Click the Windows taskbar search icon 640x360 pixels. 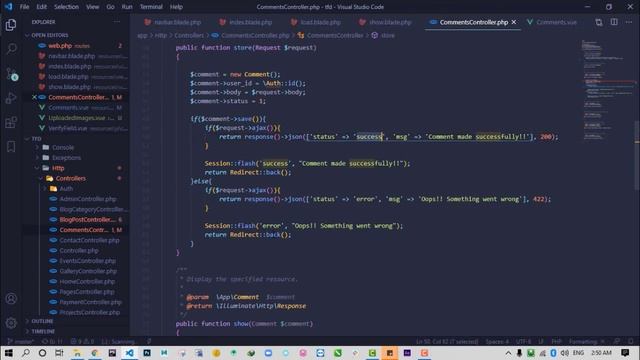(x=25, y=353)
